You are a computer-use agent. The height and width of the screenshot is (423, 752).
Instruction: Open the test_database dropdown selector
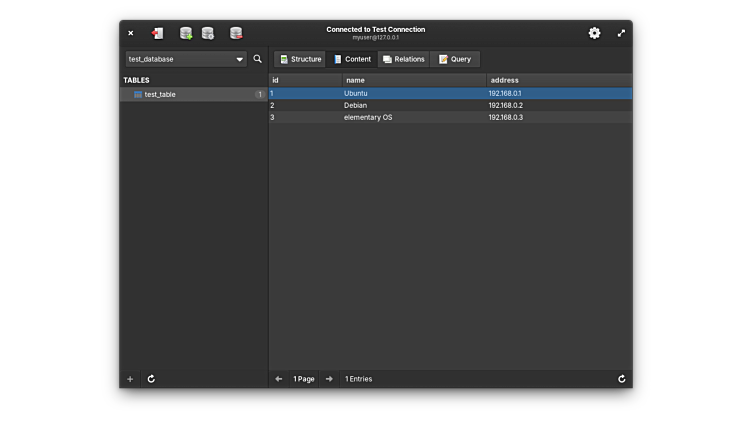point(186,59)
